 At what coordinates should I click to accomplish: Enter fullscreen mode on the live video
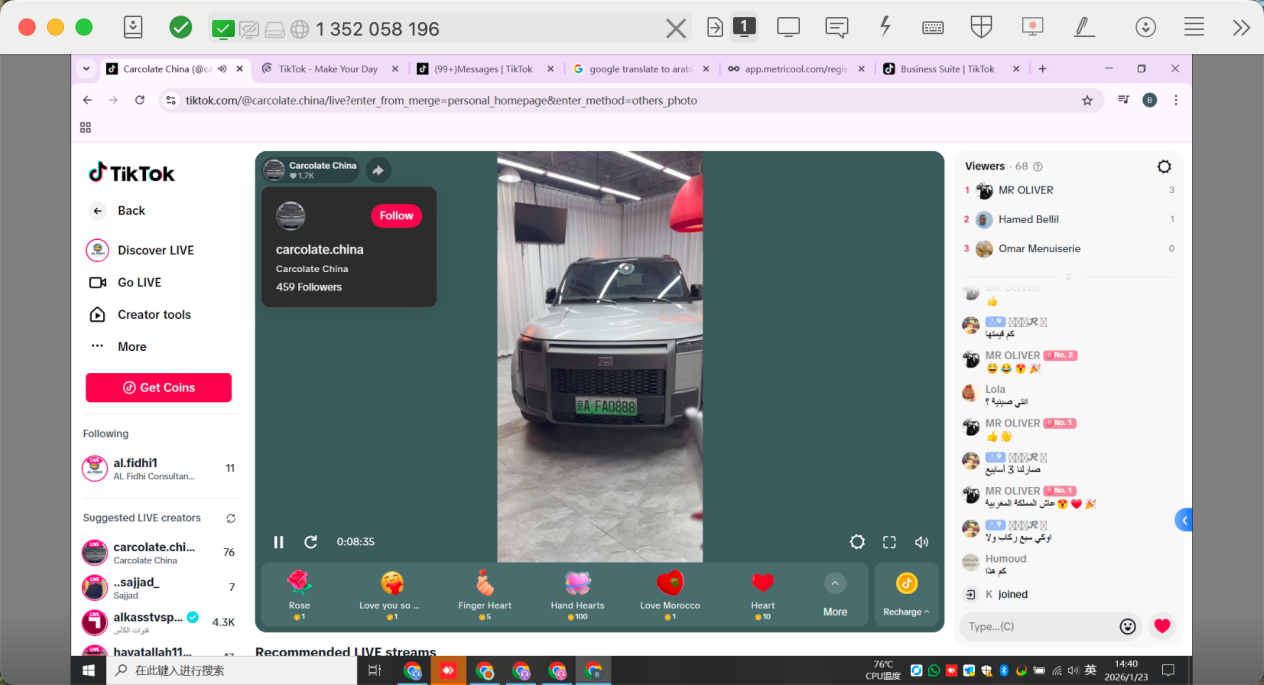coord(889,542)
